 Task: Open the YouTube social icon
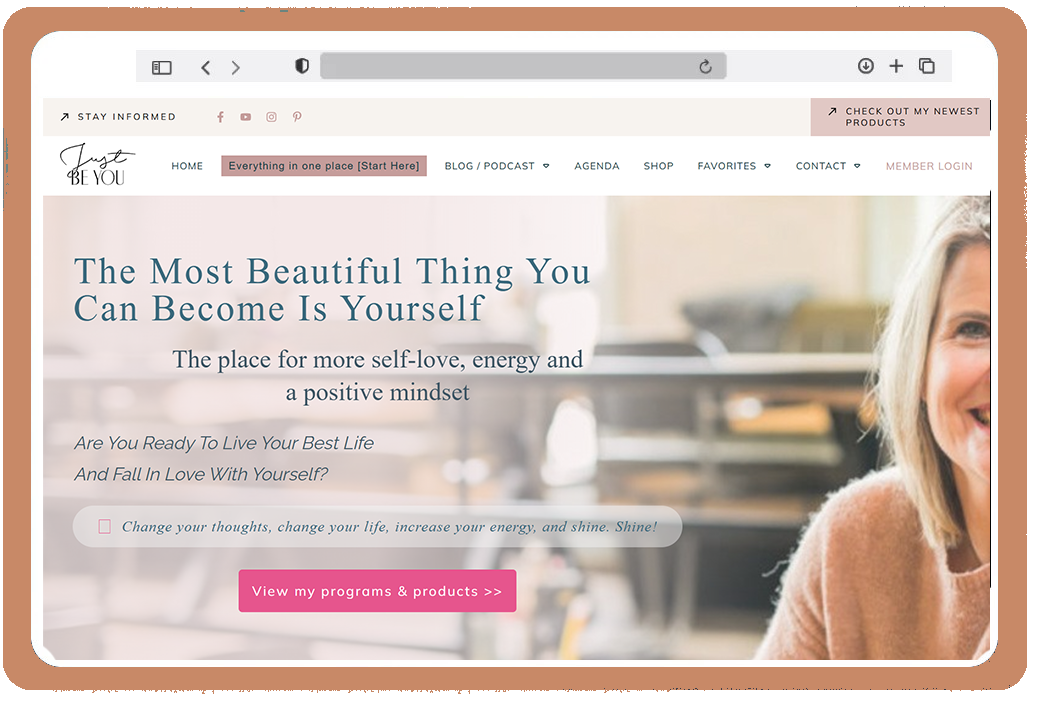click(245, 117)
